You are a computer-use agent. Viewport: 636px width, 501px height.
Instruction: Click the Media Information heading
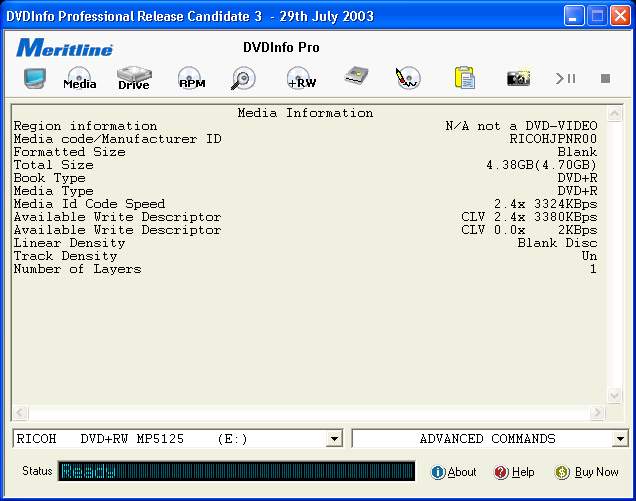point(305,113)
